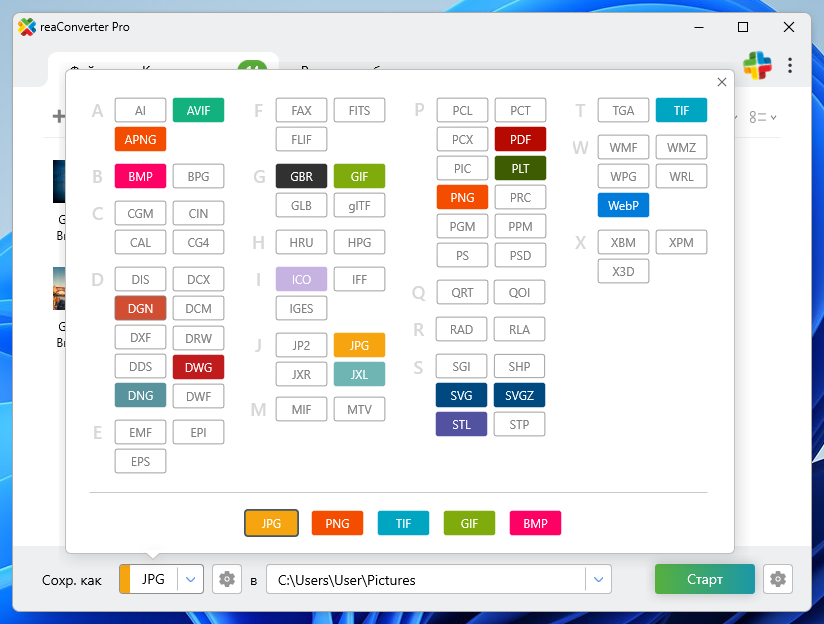Click pink BMP swatch in quick-format row
Viewport: 824px width, 624px height.
pyautogui.click(x=535, y=523)
